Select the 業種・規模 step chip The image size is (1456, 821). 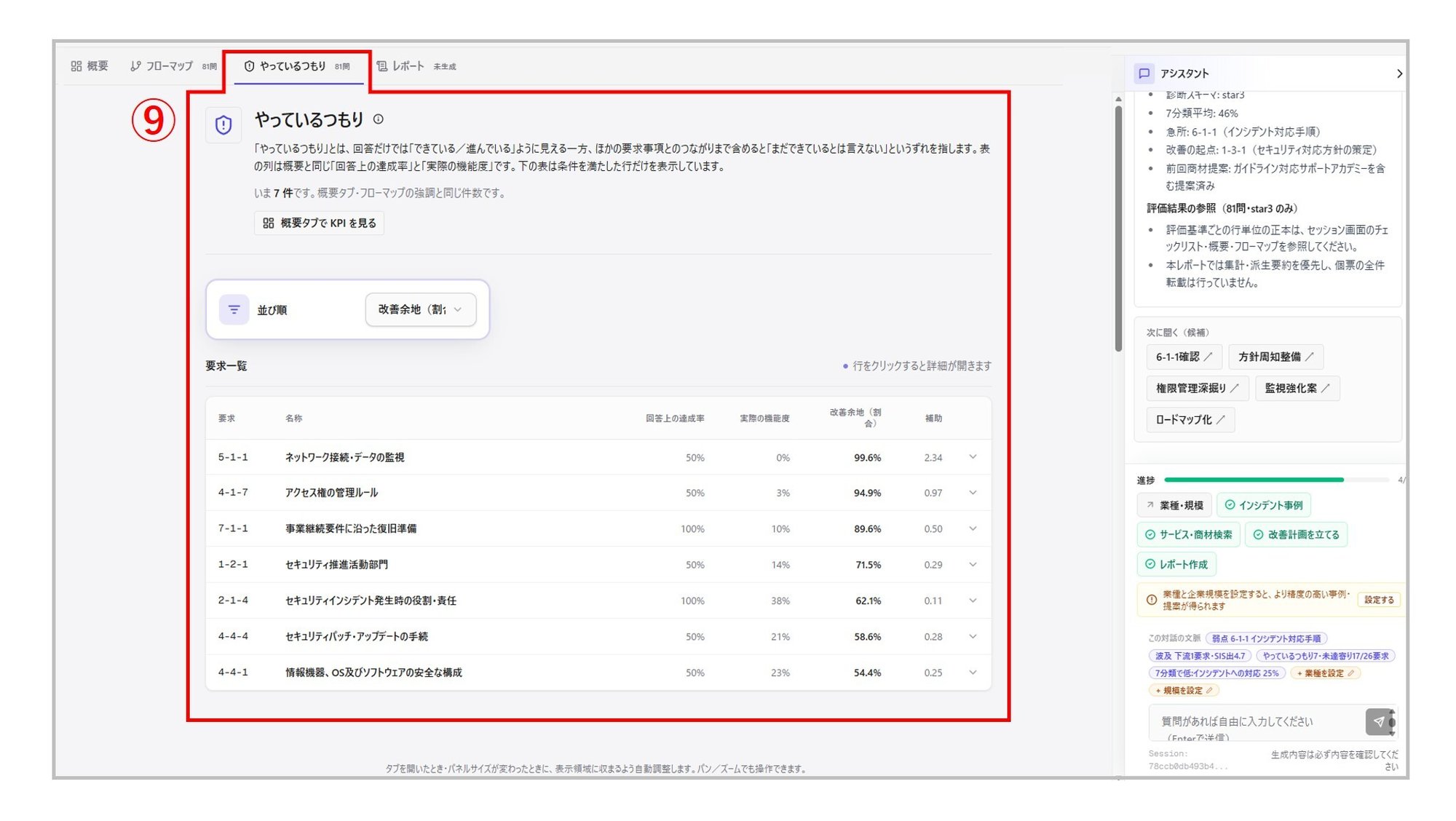click(x=1174, y=505)
